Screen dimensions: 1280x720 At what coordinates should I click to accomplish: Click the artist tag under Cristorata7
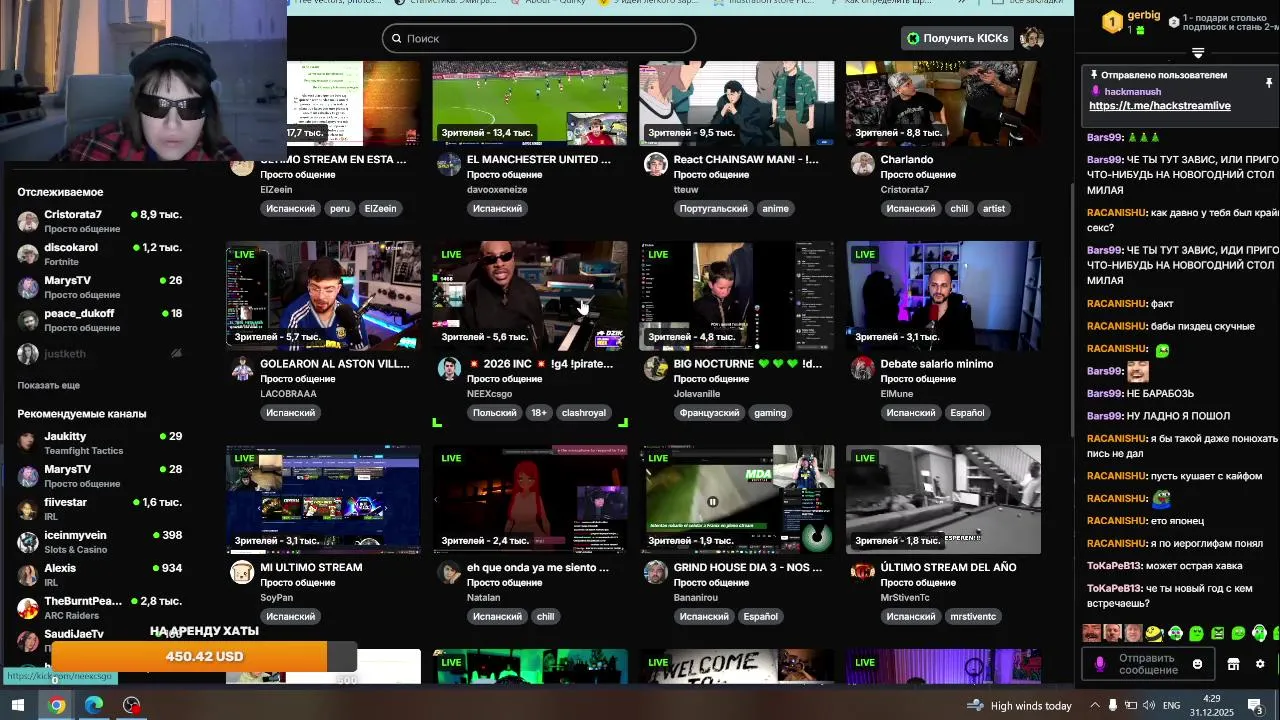click(x=994, y=208)
